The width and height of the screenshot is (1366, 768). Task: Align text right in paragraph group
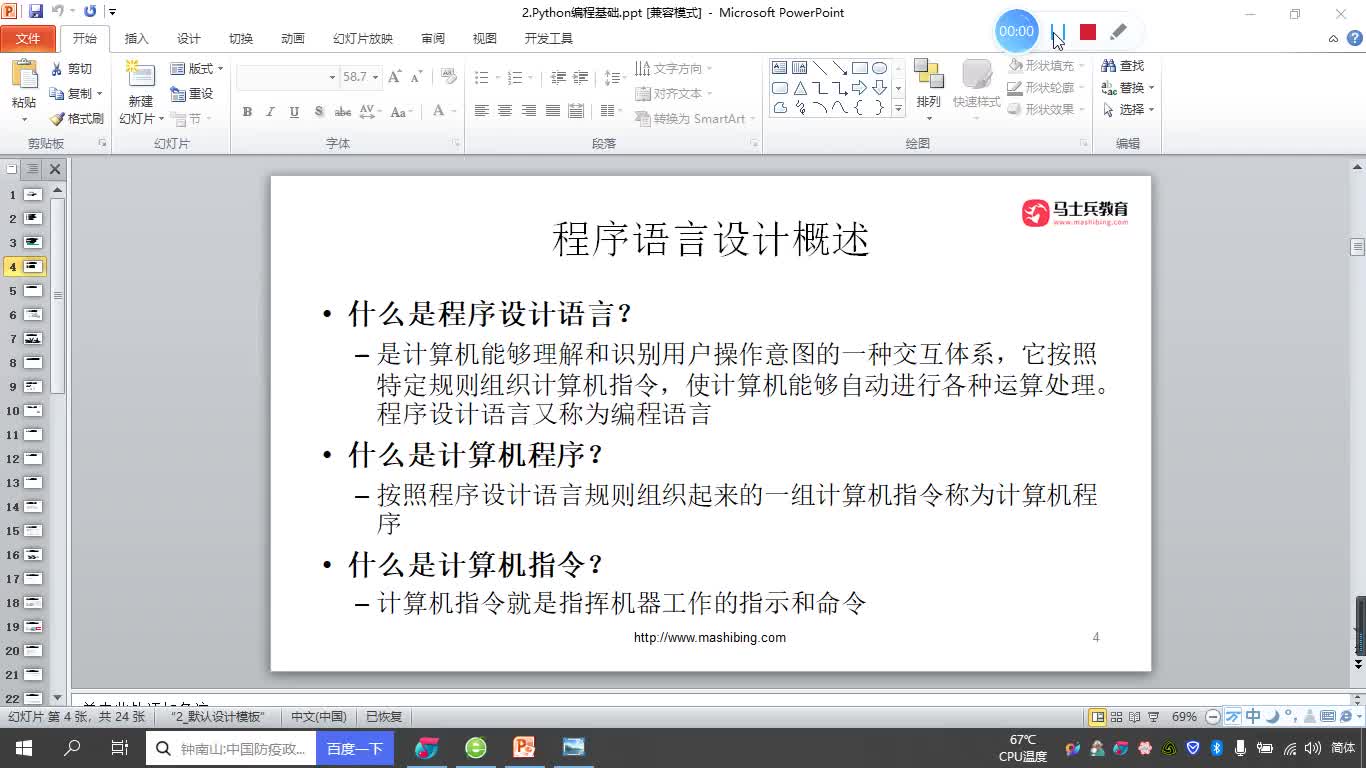pos(529,111)
